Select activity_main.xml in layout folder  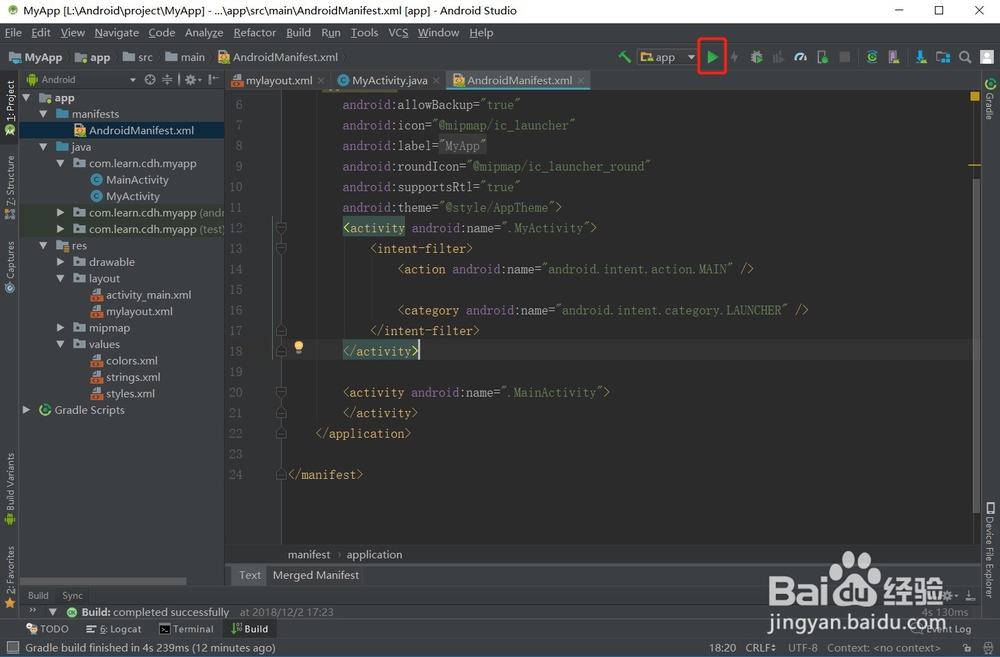coord(149,295)
